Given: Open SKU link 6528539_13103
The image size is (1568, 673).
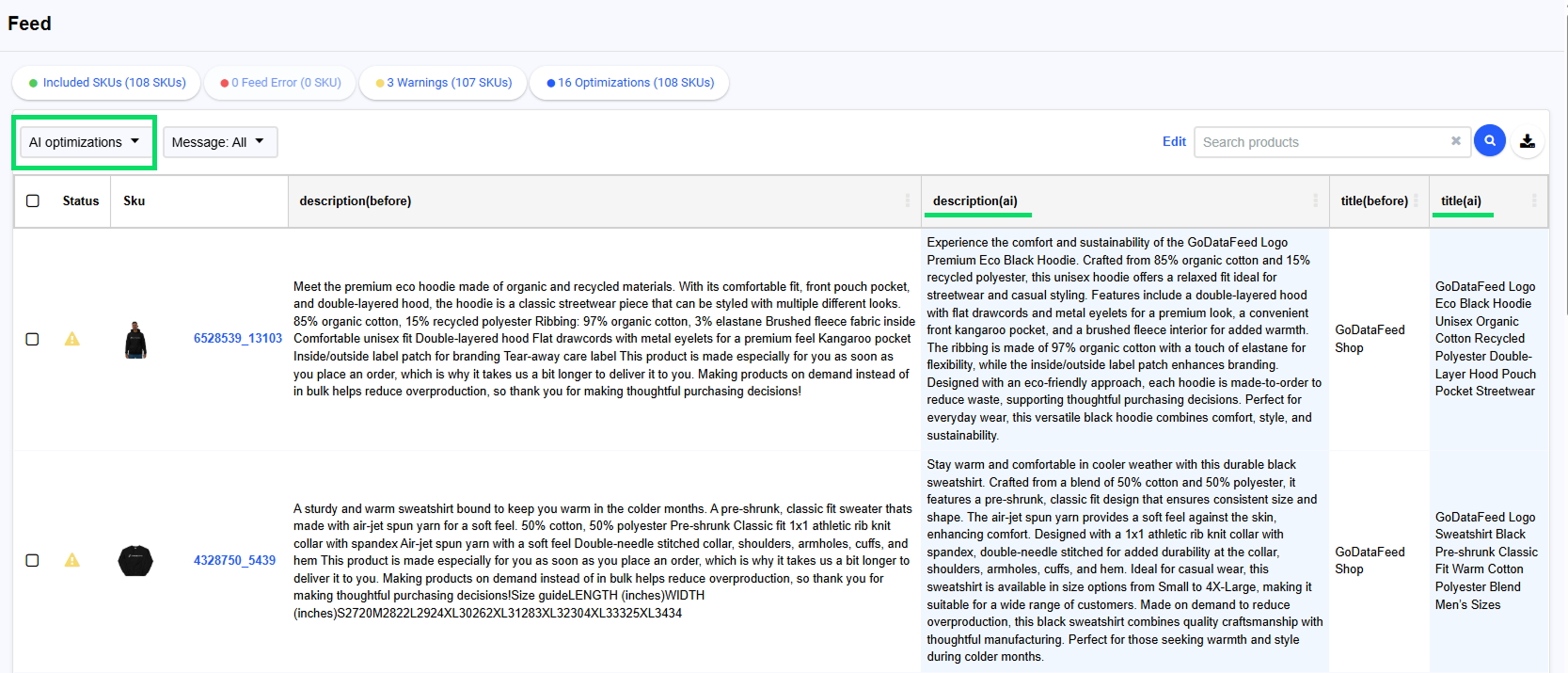Looking at the screenshot, I should 237,338.
